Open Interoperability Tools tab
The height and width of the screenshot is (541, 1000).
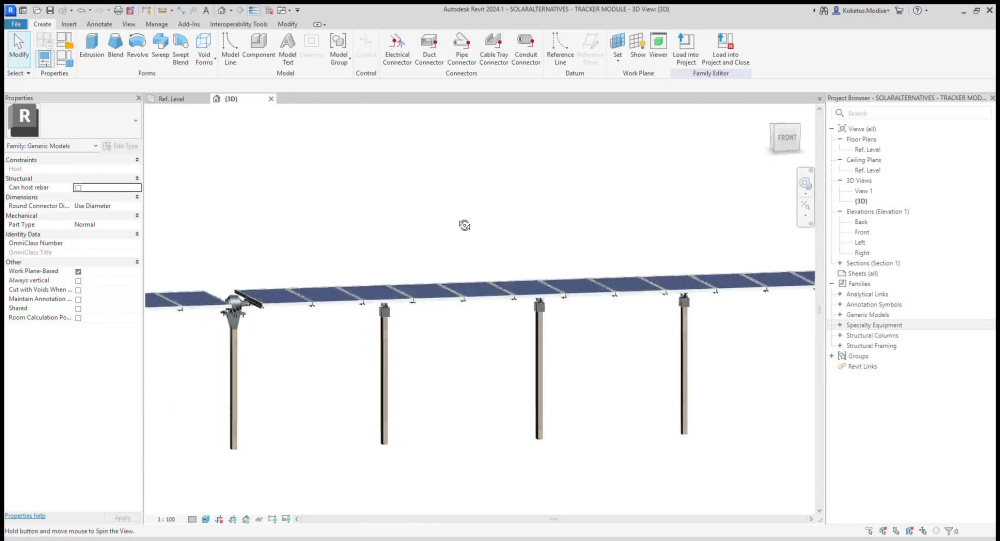(239, 24)
